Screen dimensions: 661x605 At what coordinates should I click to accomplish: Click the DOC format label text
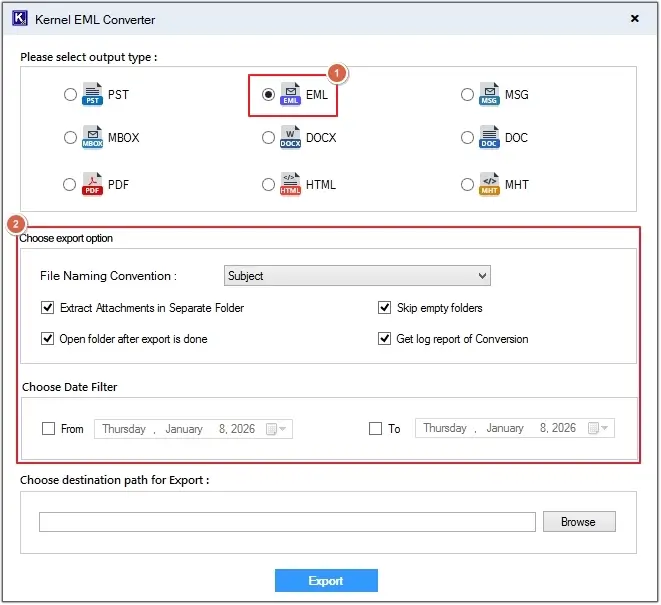(516, 137)
